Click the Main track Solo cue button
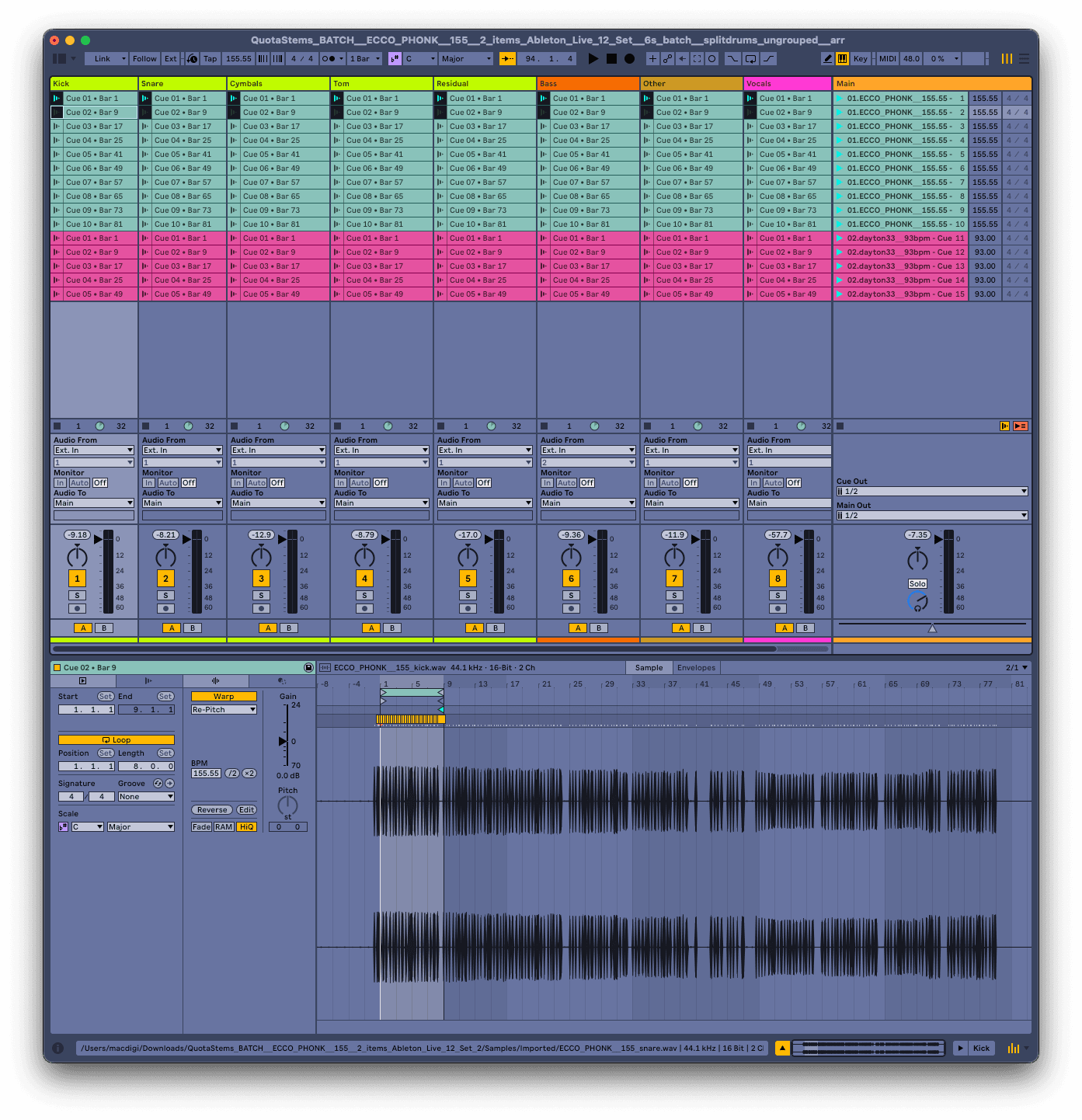This screenshot has height=1120, width=1082. click(x=917, y=584)
